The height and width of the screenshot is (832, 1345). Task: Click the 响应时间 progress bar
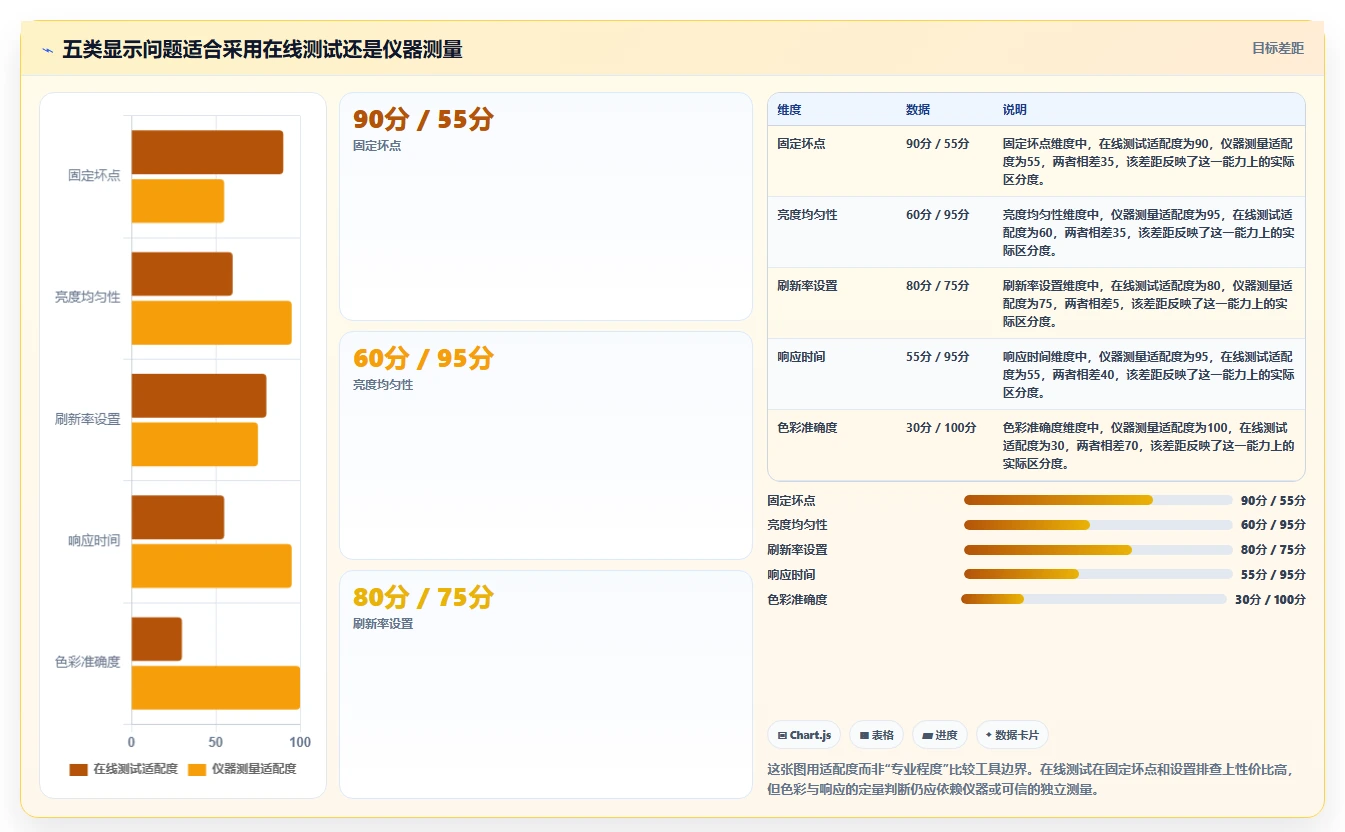point(1098,574)
